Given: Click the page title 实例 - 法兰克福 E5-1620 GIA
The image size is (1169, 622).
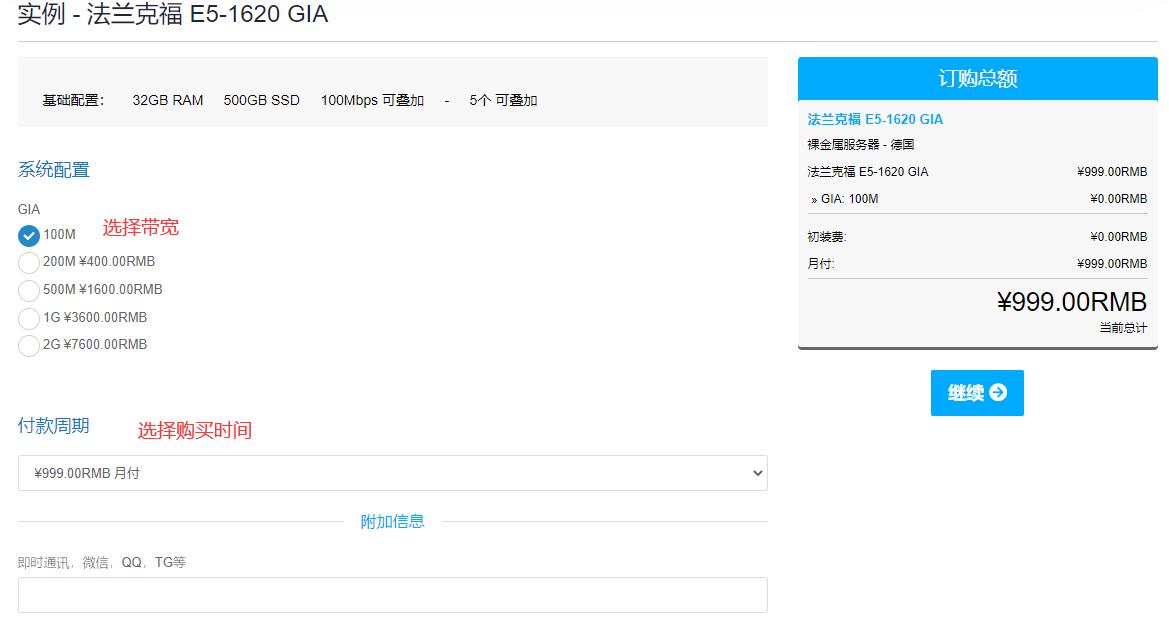Looking at the screenshot, I should (173, 14).
